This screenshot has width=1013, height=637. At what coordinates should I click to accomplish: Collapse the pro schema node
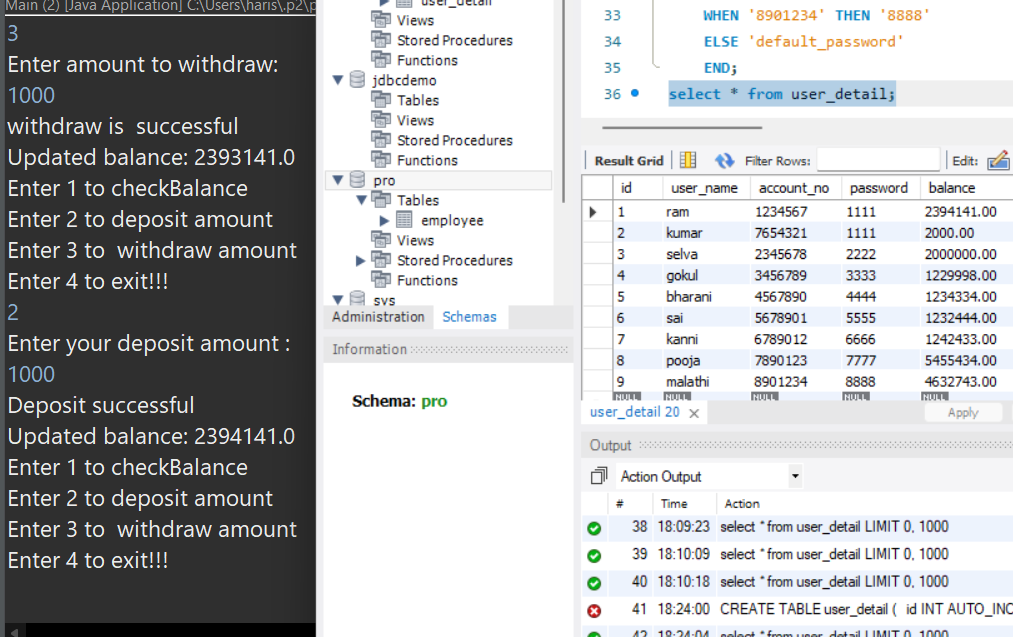(x=338, y=180)
